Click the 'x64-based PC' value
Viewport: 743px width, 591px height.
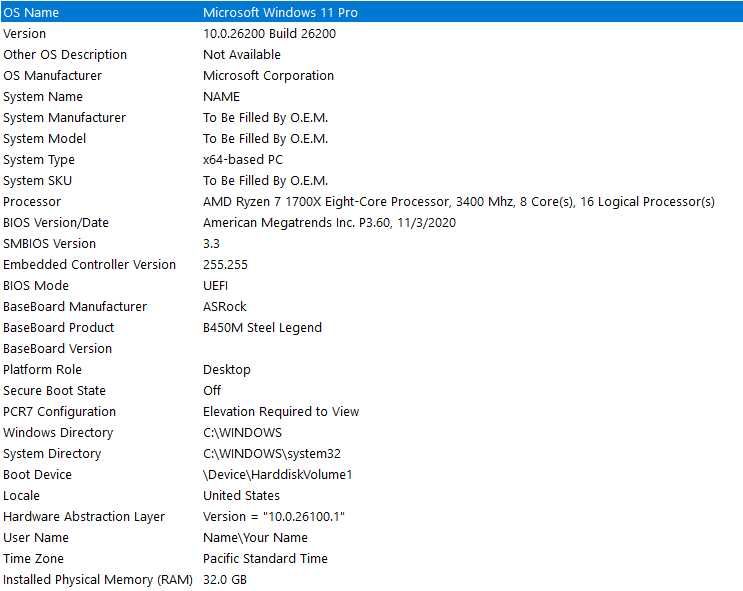pos(243,160)
